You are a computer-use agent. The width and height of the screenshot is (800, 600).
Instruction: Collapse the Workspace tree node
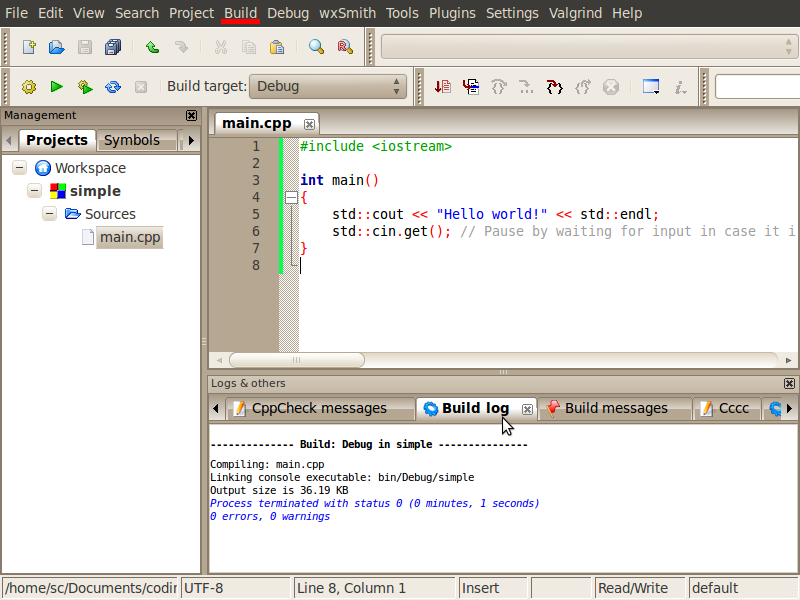(x=20, y=168)
